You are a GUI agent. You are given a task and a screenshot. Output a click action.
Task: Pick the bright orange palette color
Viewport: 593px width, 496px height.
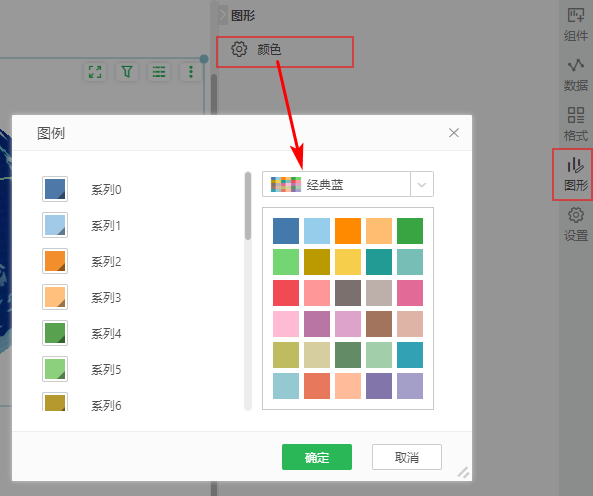click(348, 231)
